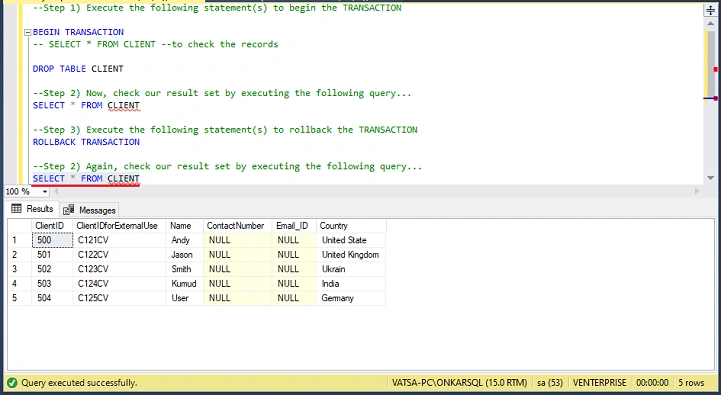721x395 pixels.
Task: Select the Name cell Kumud
Action: pyautogui.click(x=184, y=284)
